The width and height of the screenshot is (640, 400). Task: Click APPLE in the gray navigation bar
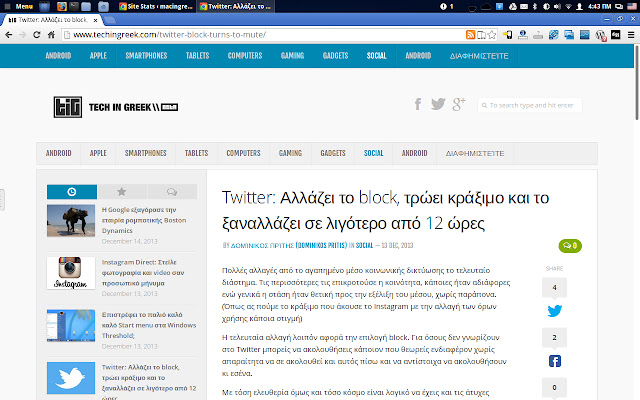click(98, 153)
